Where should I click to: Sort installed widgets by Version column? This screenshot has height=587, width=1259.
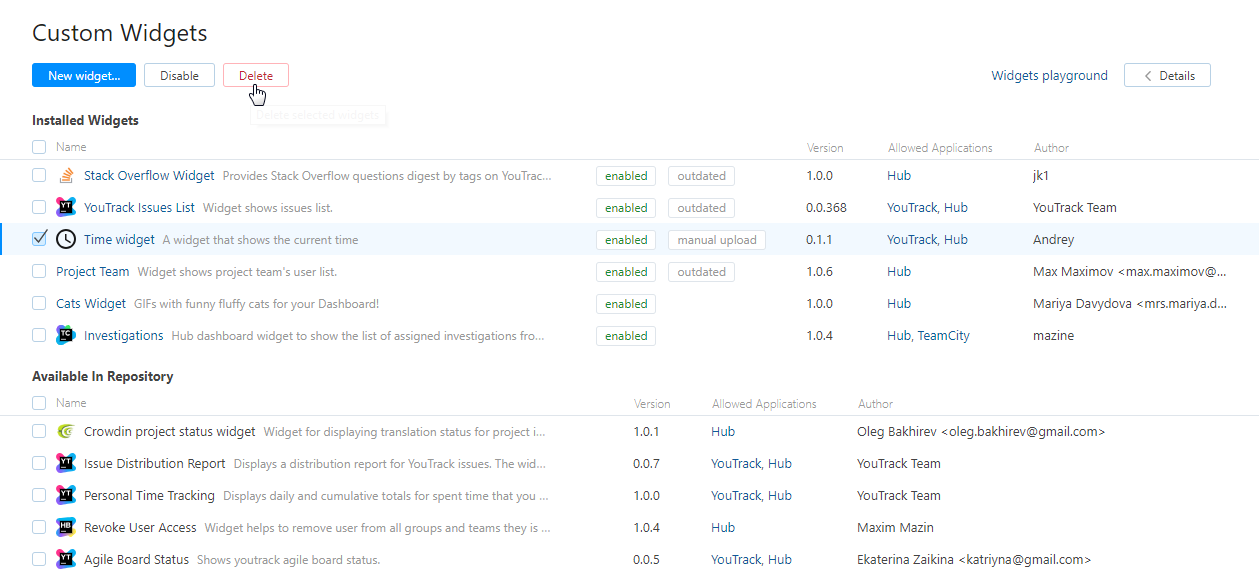(x=824, y=148)
